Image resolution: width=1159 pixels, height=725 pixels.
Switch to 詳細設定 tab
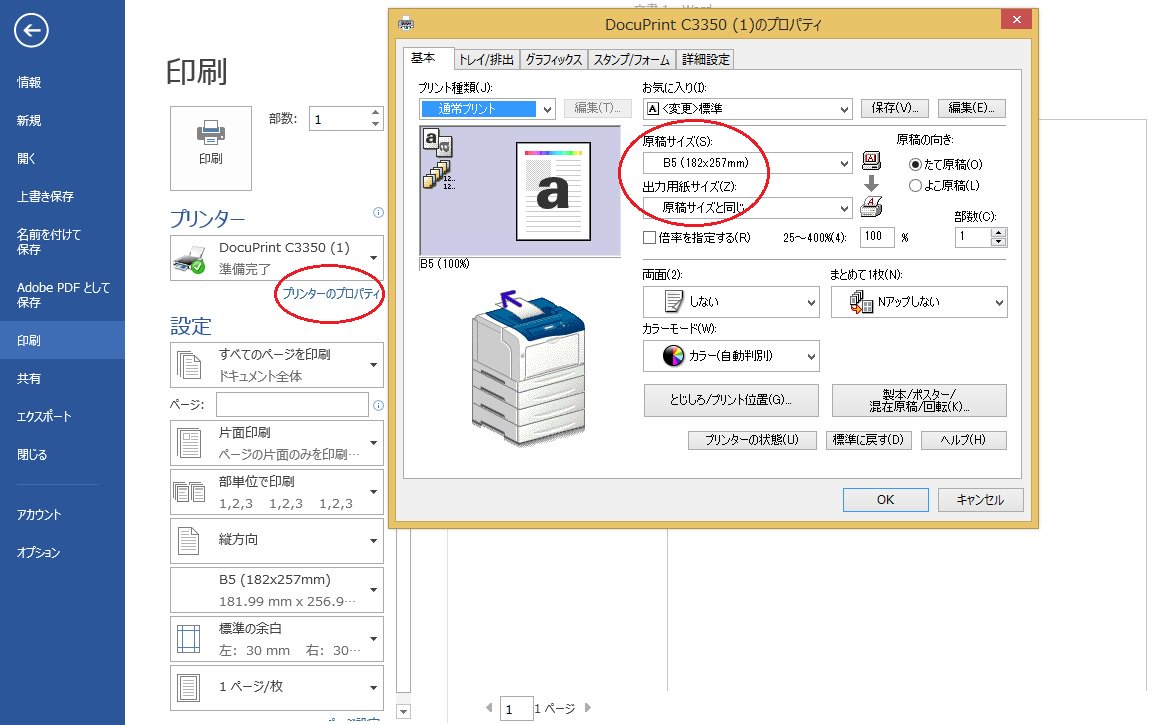click(x=706, y=59)
